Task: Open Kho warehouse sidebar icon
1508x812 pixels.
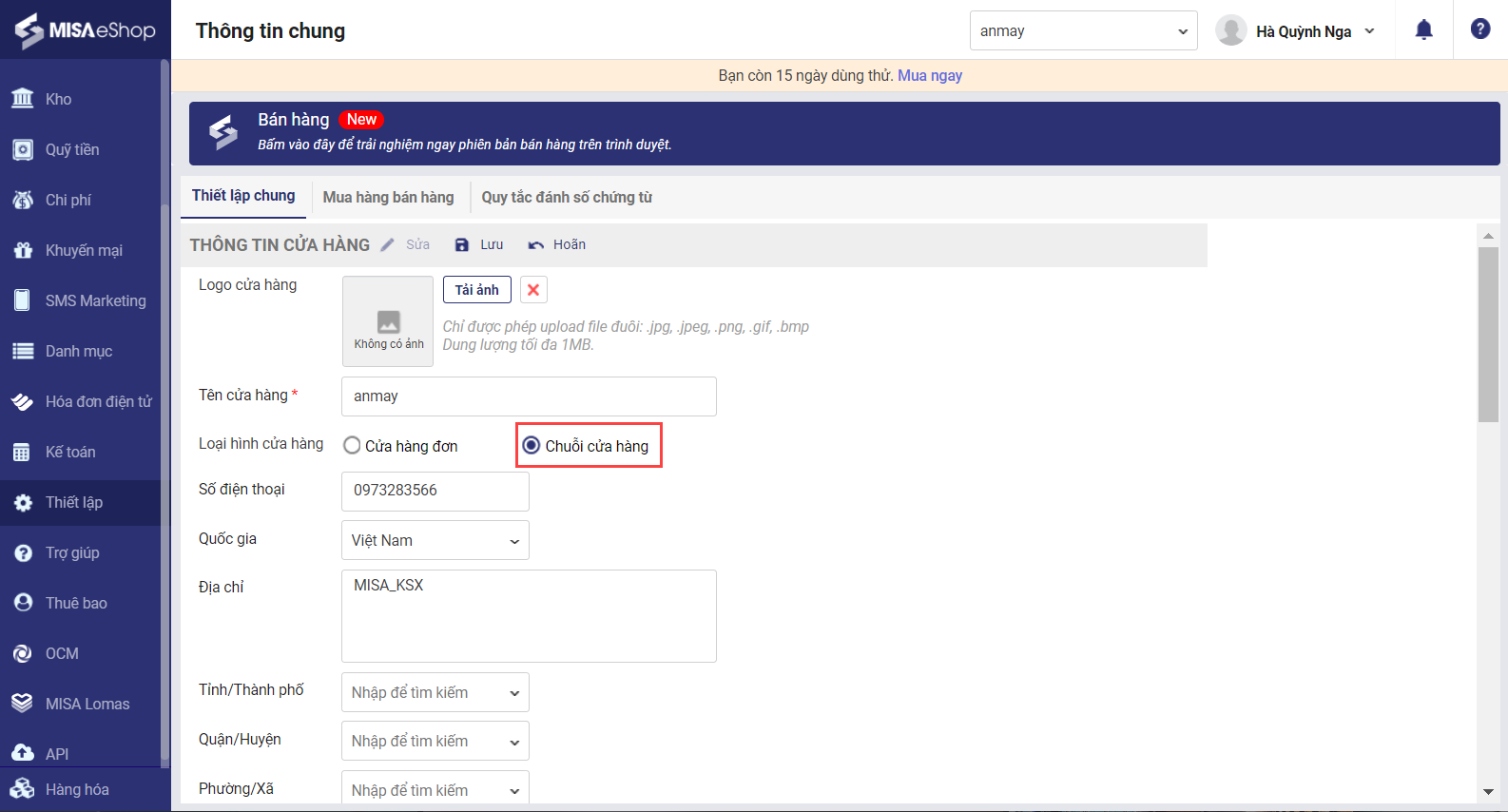Action: pos(23,99)
